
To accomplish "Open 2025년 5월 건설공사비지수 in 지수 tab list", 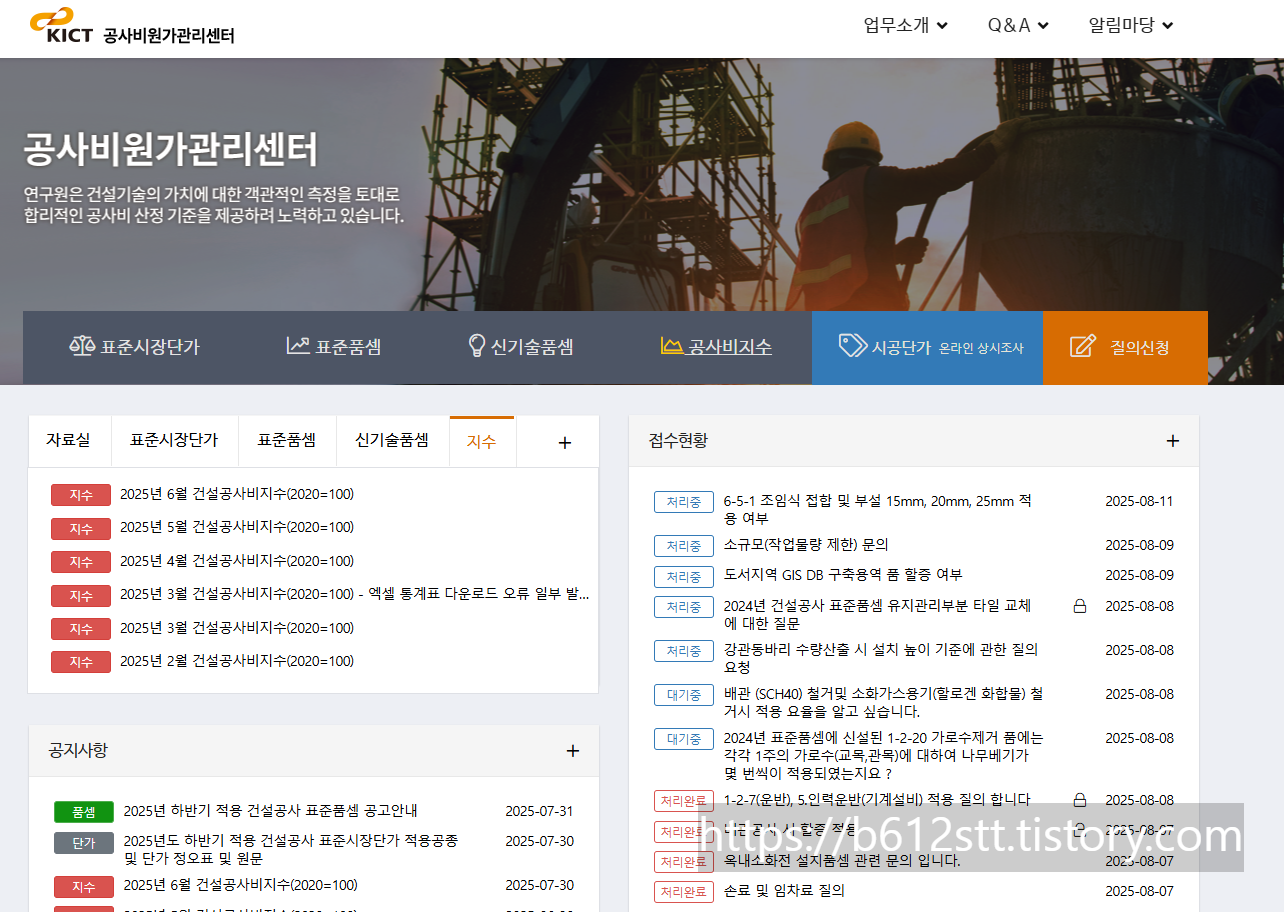I will point(237,527).
